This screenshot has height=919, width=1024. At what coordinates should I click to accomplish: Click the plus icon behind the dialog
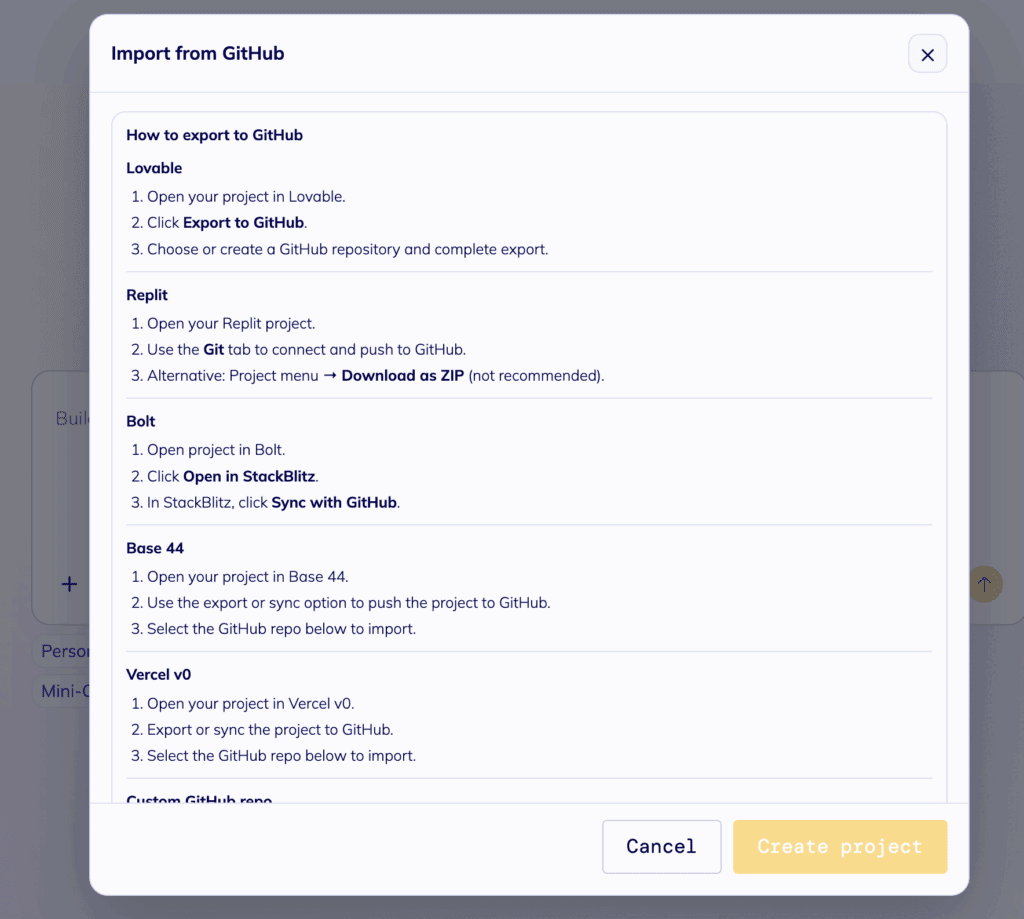coord(69,584)
